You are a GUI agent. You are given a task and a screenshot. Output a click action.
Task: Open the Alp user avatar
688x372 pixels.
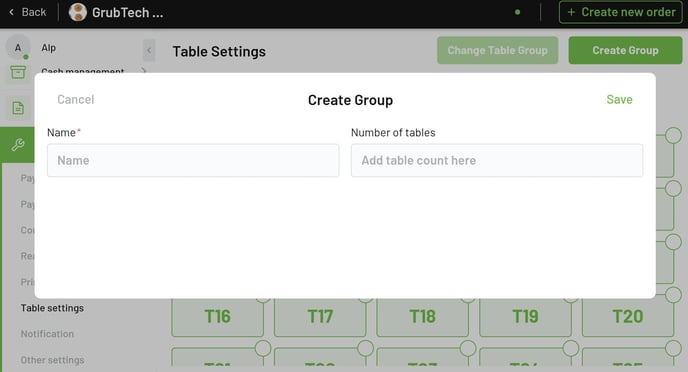pyautogui.click(x=18, y=47)
